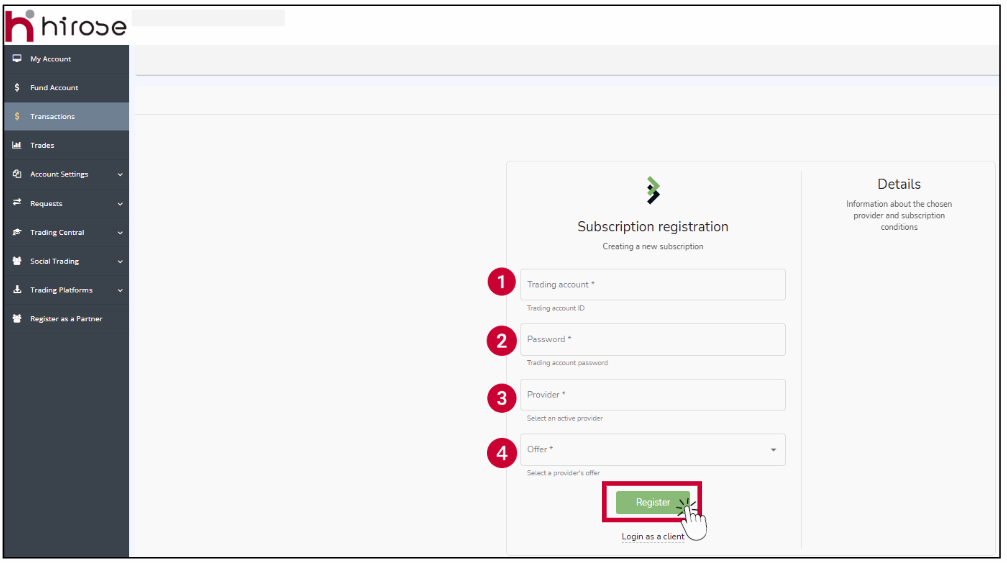Expand the Requests menu chevron

120,204
